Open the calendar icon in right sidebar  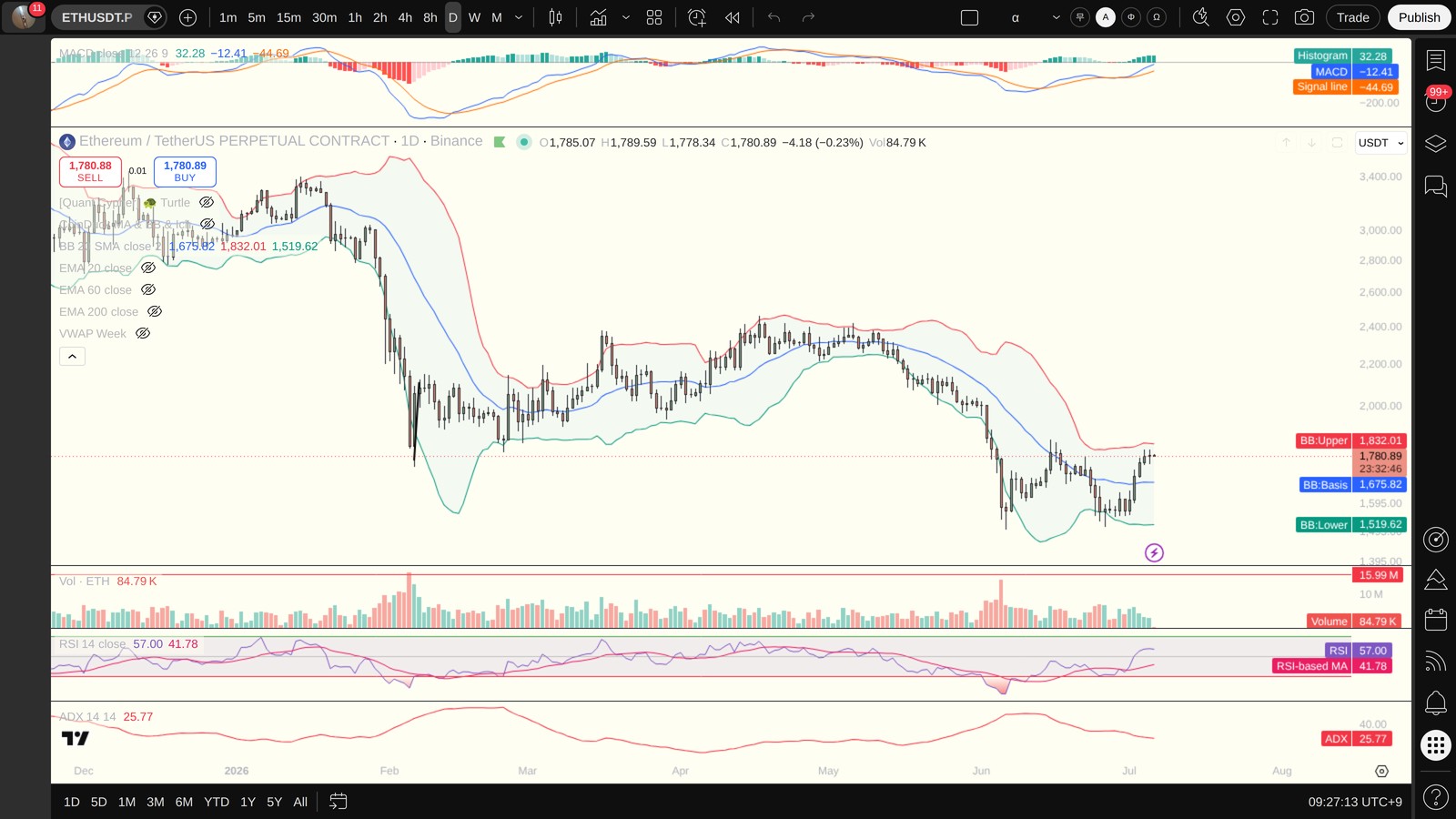pos(1435,620)
